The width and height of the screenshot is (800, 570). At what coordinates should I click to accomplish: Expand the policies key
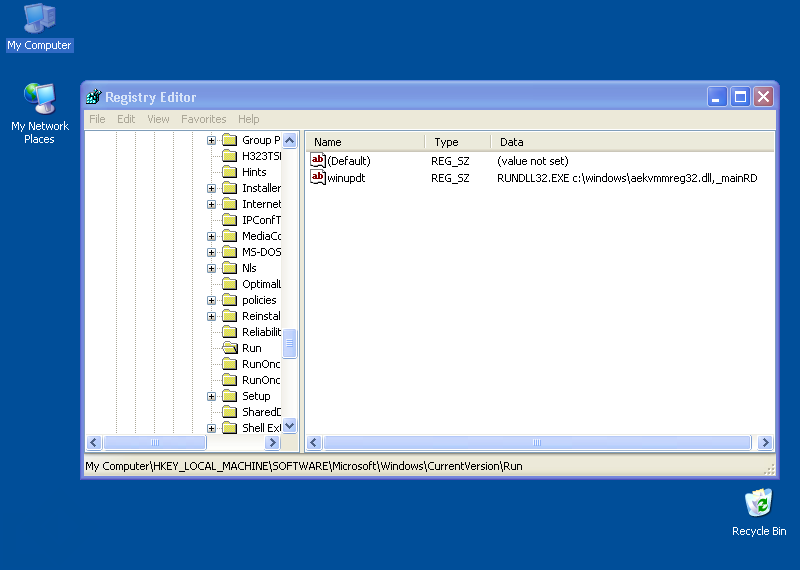tap(211, 301)
